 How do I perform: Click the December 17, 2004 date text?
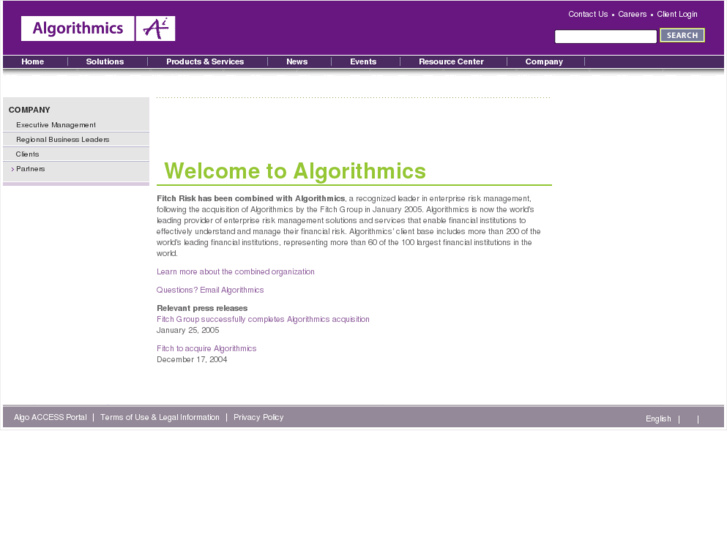[x=192, y=359]
